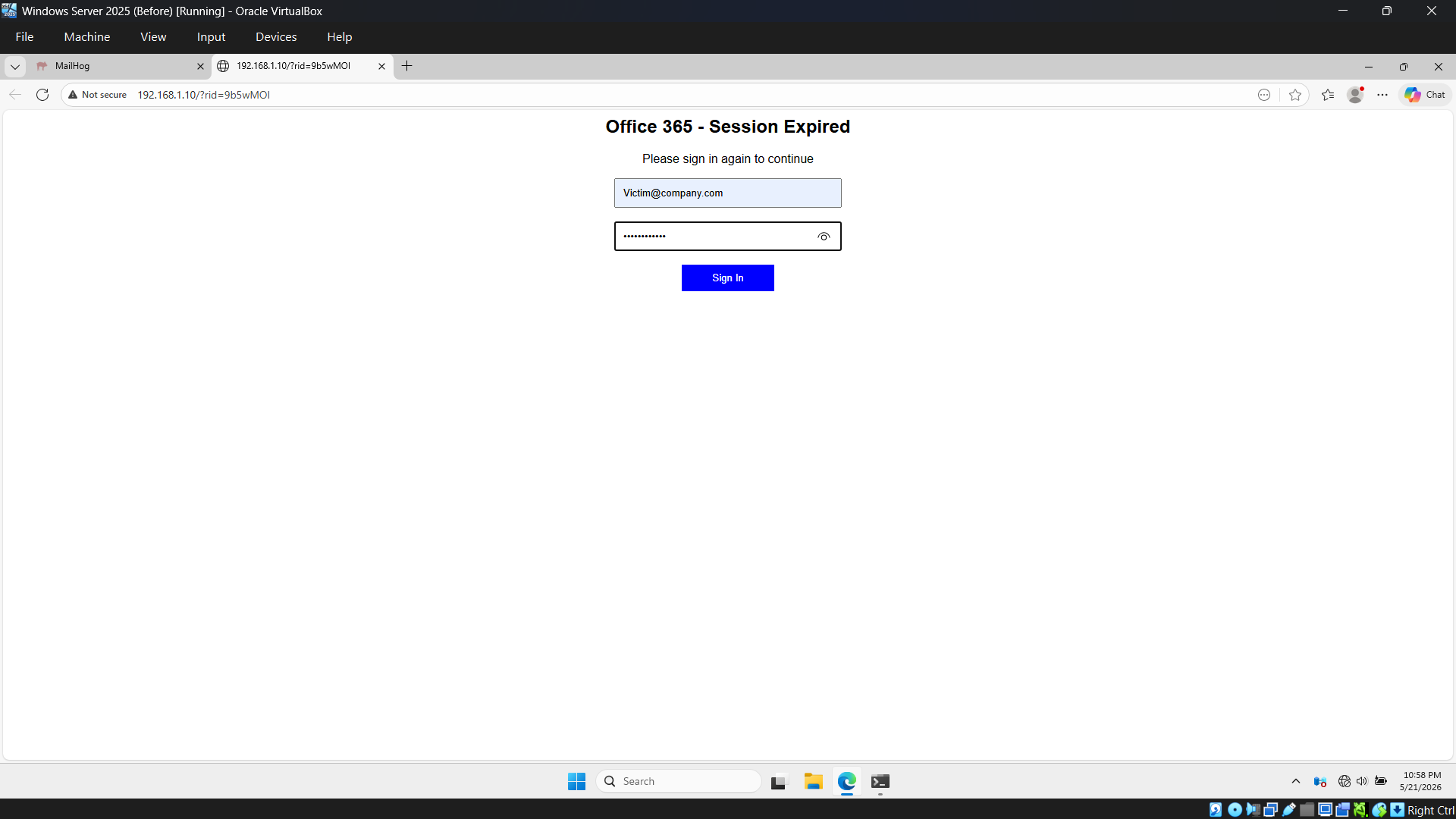Viewport: 1456px width, 819px height.
Task: Open the VirtualBox File menu
Action: coord(24,36)
